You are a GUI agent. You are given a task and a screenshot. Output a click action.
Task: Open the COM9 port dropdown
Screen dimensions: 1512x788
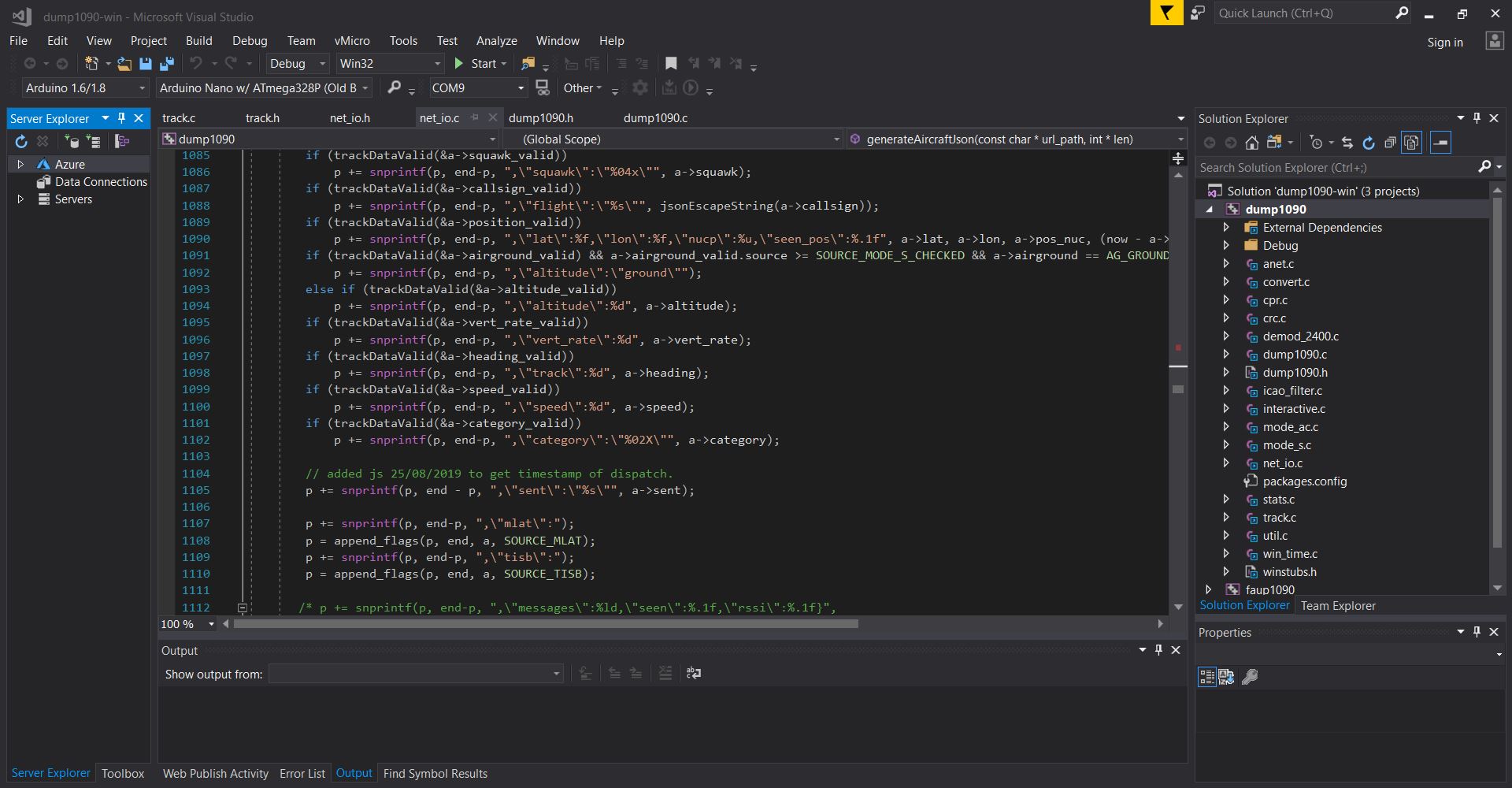477,87
